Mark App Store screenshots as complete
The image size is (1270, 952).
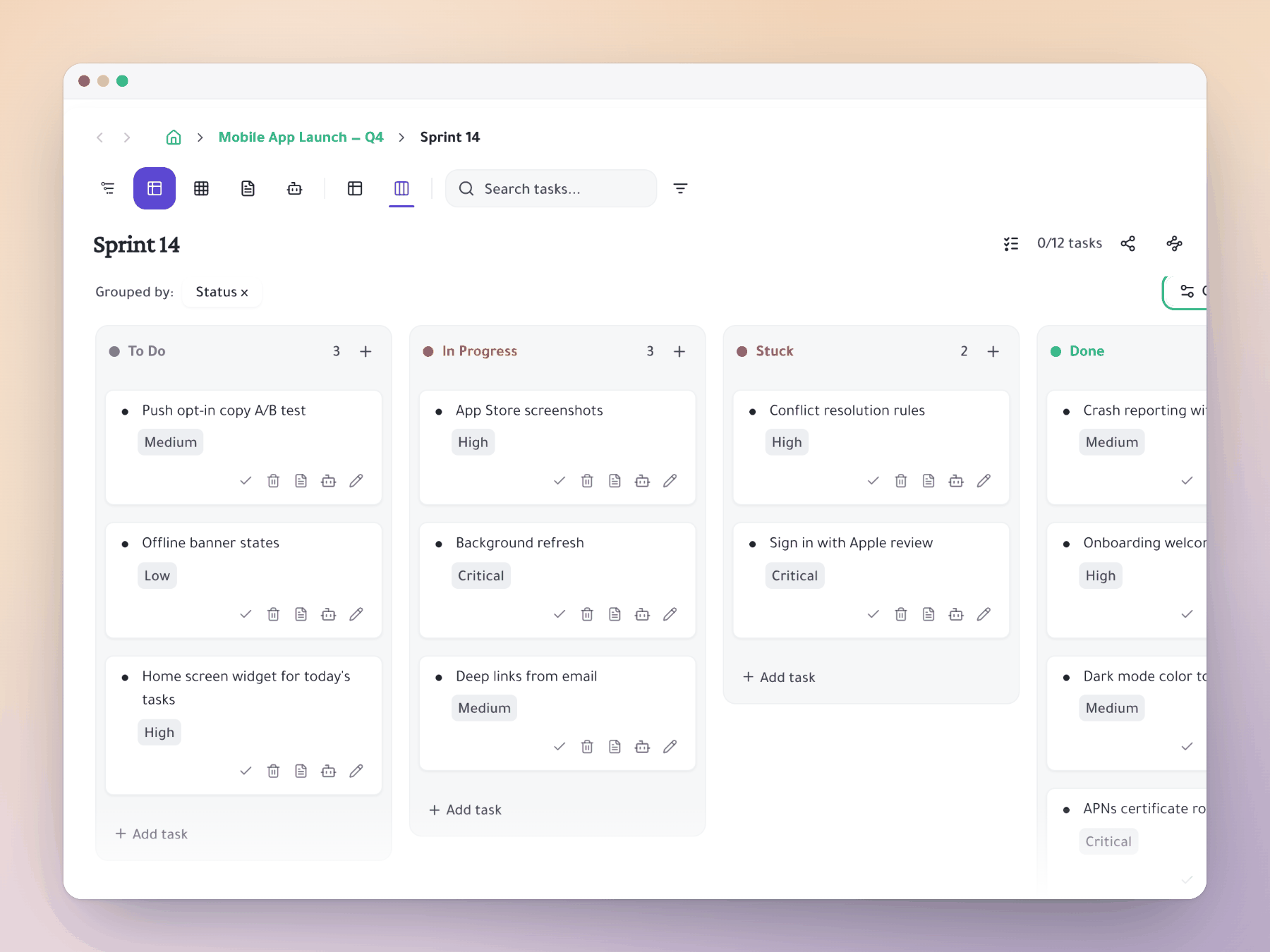560,481
